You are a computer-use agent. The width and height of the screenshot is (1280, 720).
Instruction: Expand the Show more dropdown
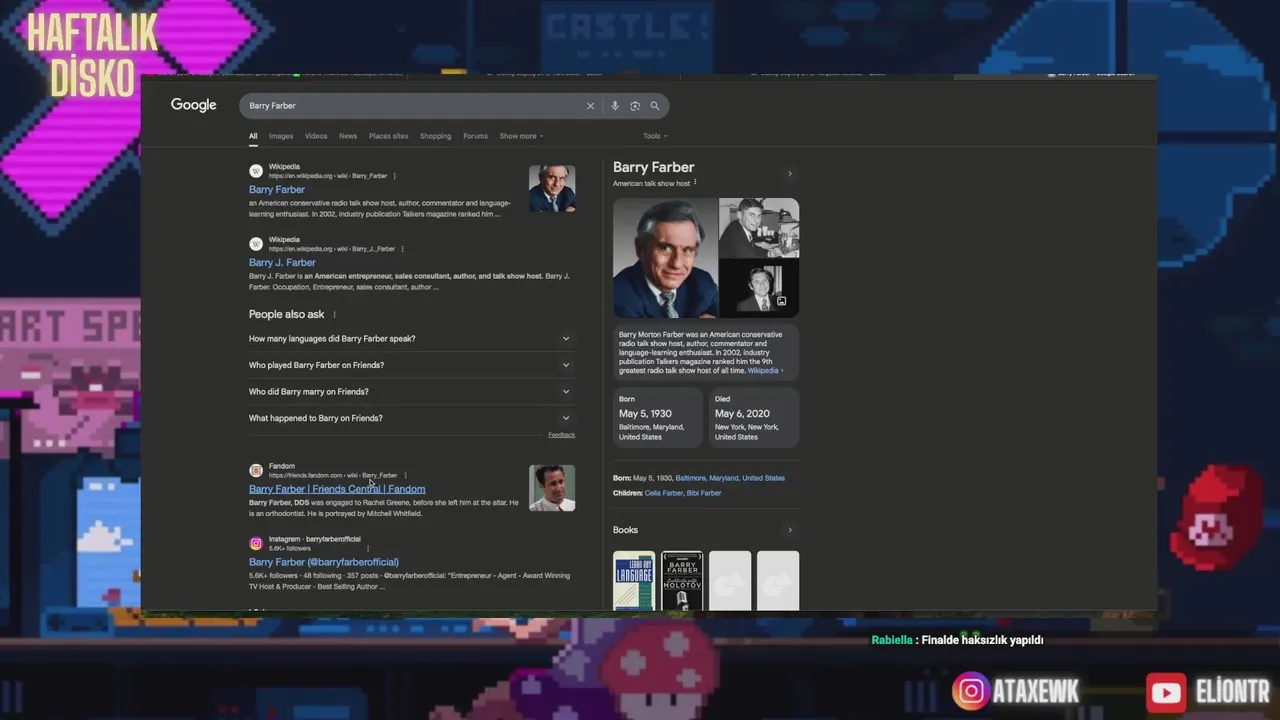521,136
